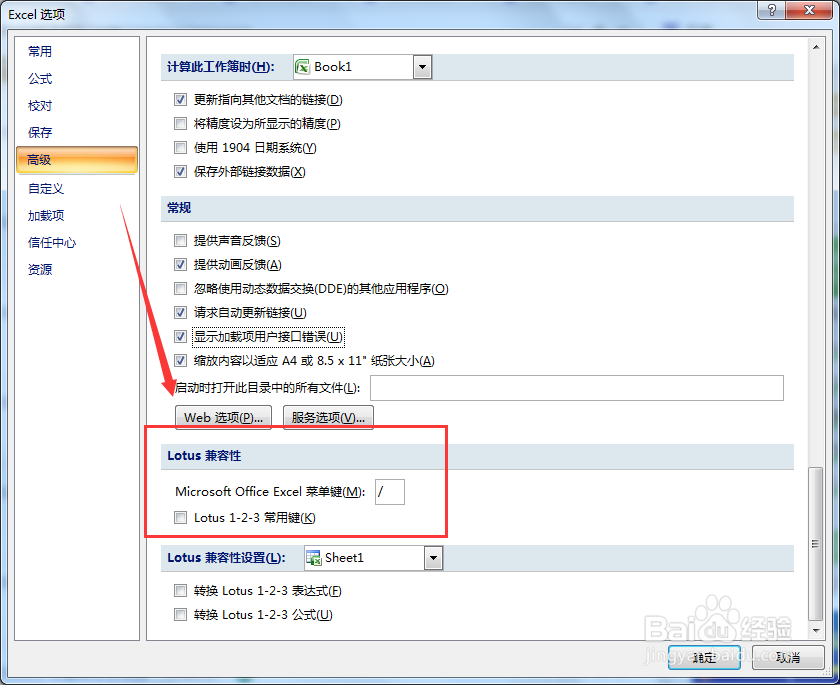Close the Excel 选项 dialog

tap(809, 10)
